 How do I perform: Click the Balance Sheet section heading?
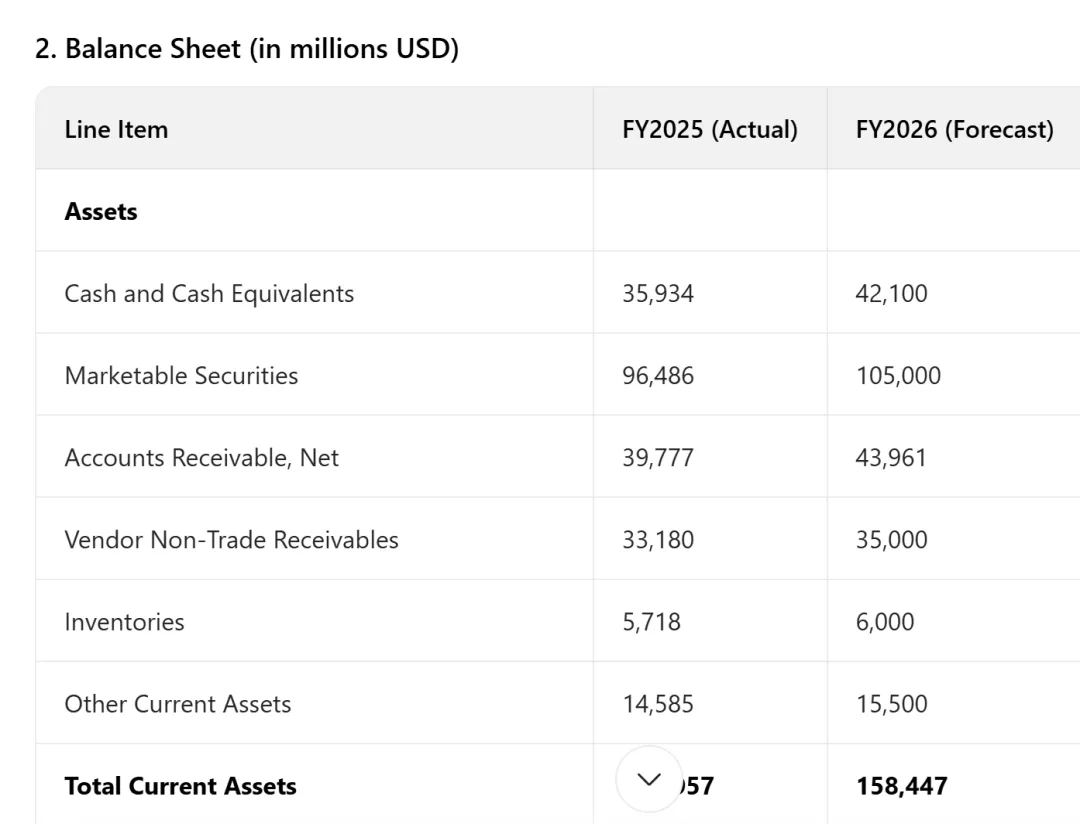(x=247, y=48)
